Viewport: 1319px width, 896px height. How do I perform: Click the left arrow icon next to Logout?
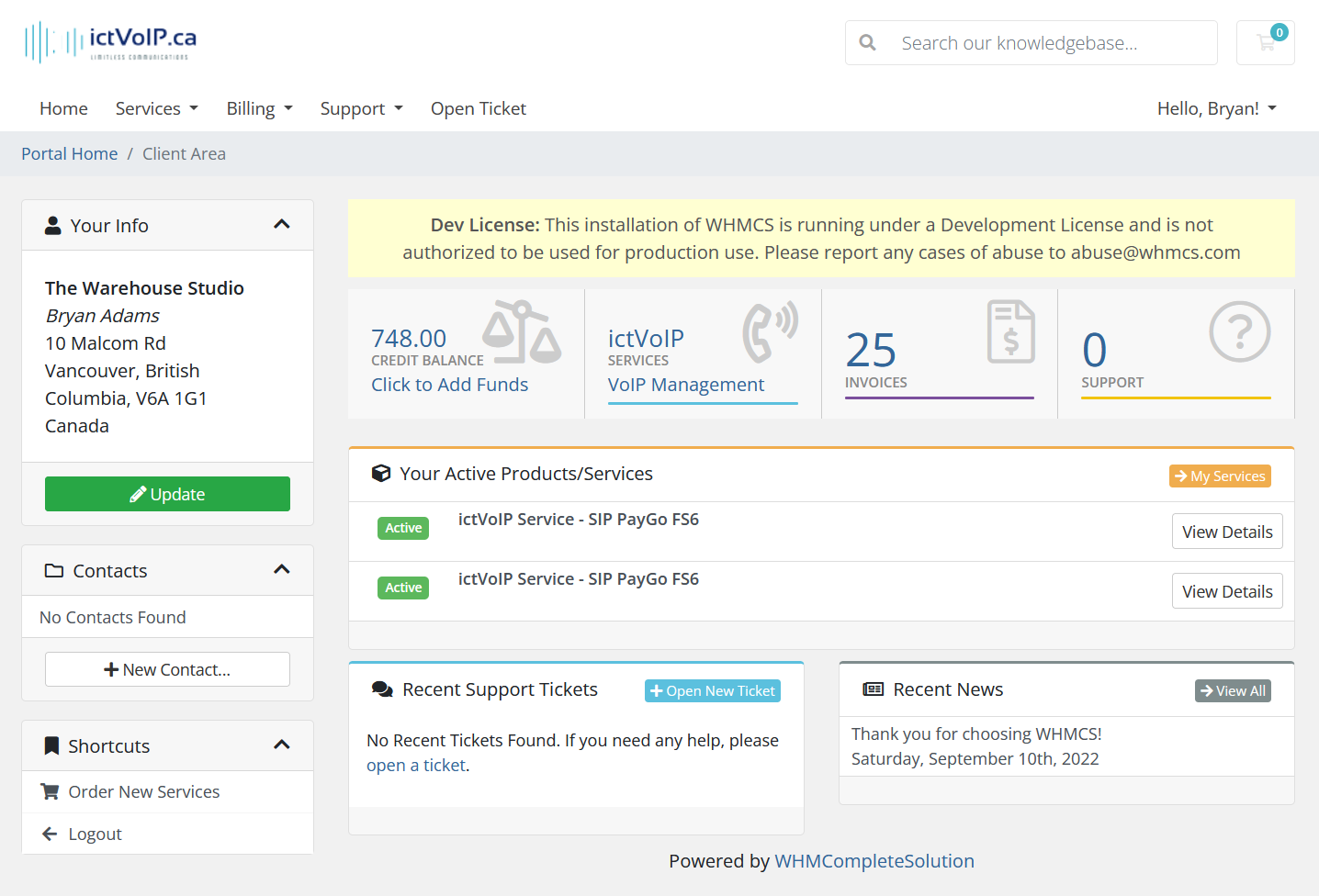pyautogui.click(x=50, y=834)
